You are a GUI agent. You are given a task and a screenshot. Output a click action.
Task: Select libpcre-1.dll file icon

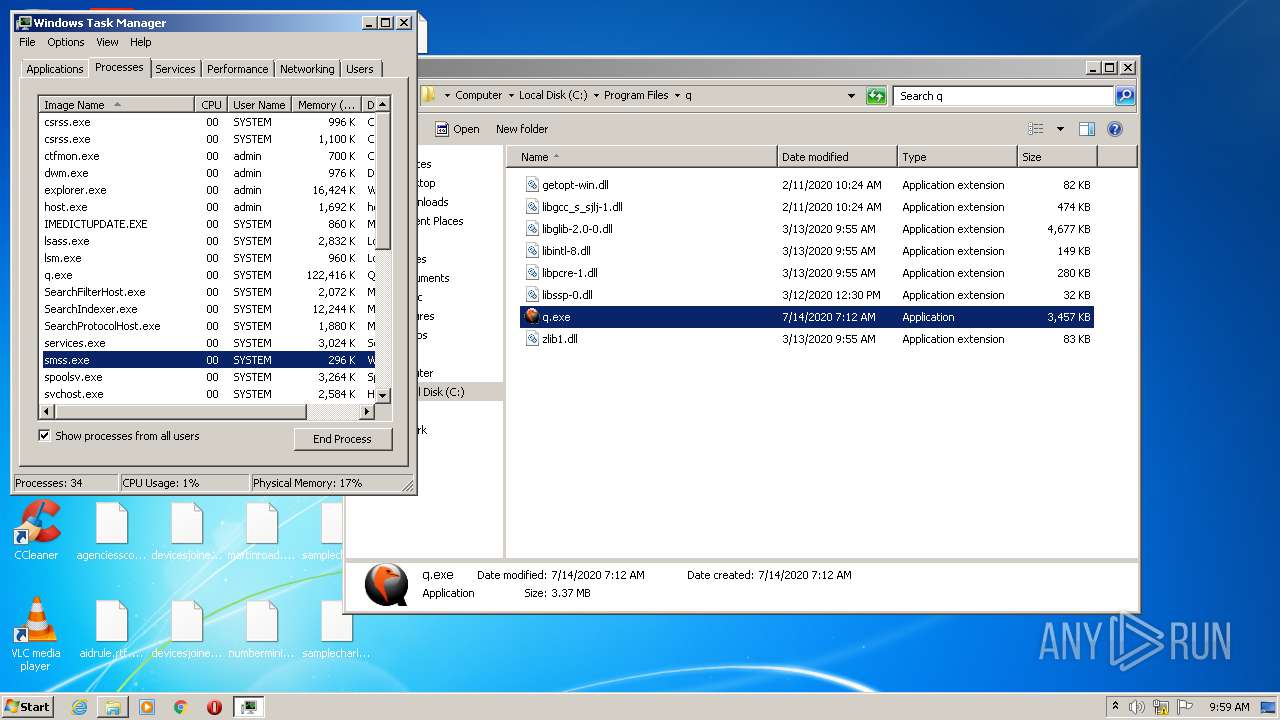(533, 273)
